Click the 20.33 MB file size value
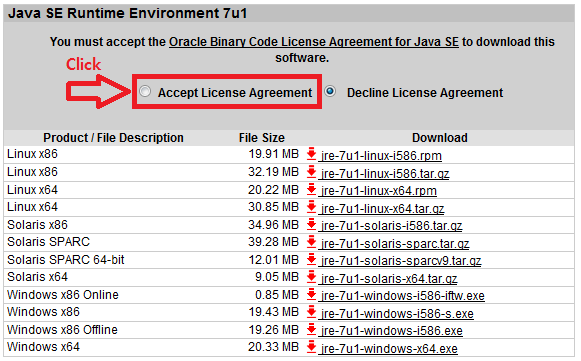The width and height of the screenshot is (581, 361). click(273, 347)
